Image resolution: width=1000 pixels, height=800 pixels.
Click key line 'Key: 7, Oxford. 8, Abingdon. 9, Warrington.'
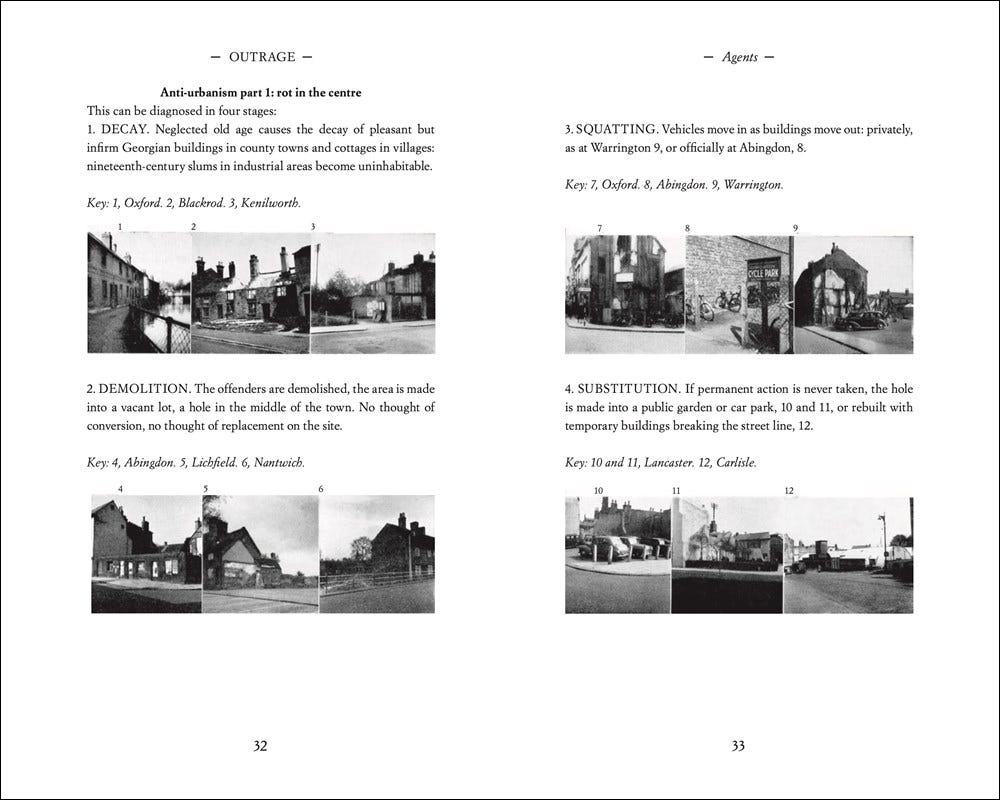point(674,185)
